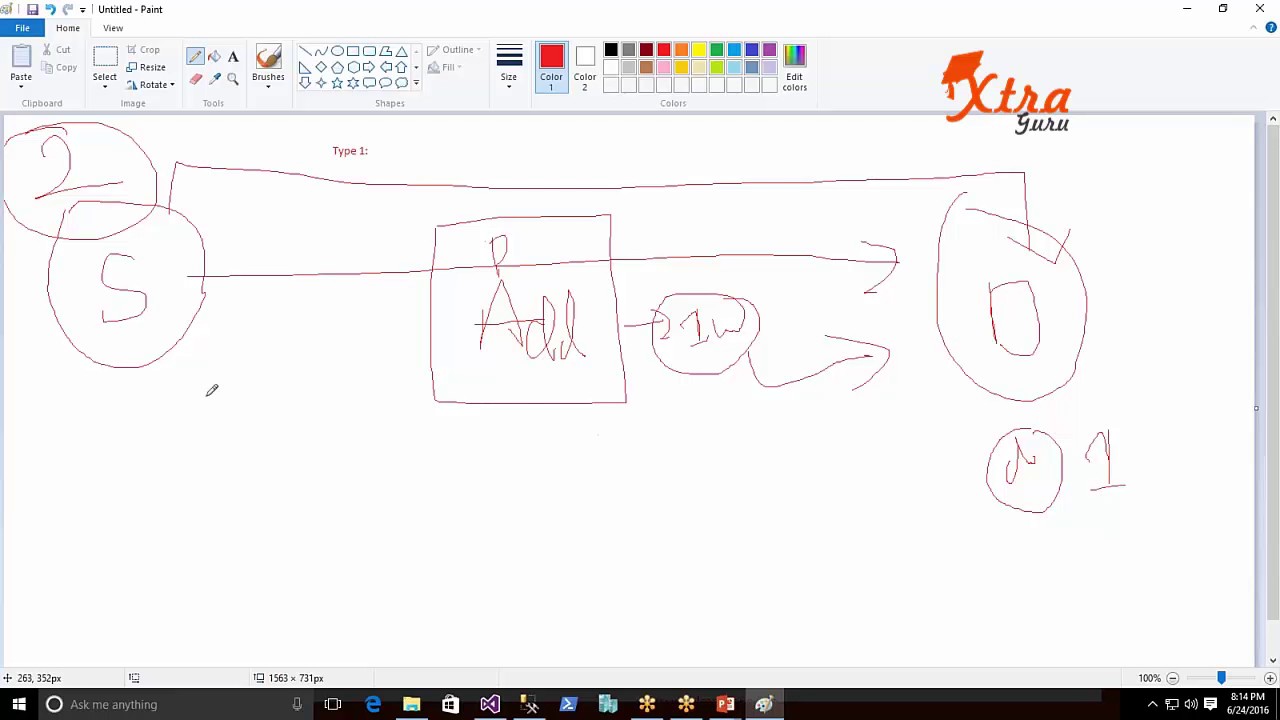The image size is (1280, 720).
Task: Choose the Curve shape
Action: tap(321, 51)
